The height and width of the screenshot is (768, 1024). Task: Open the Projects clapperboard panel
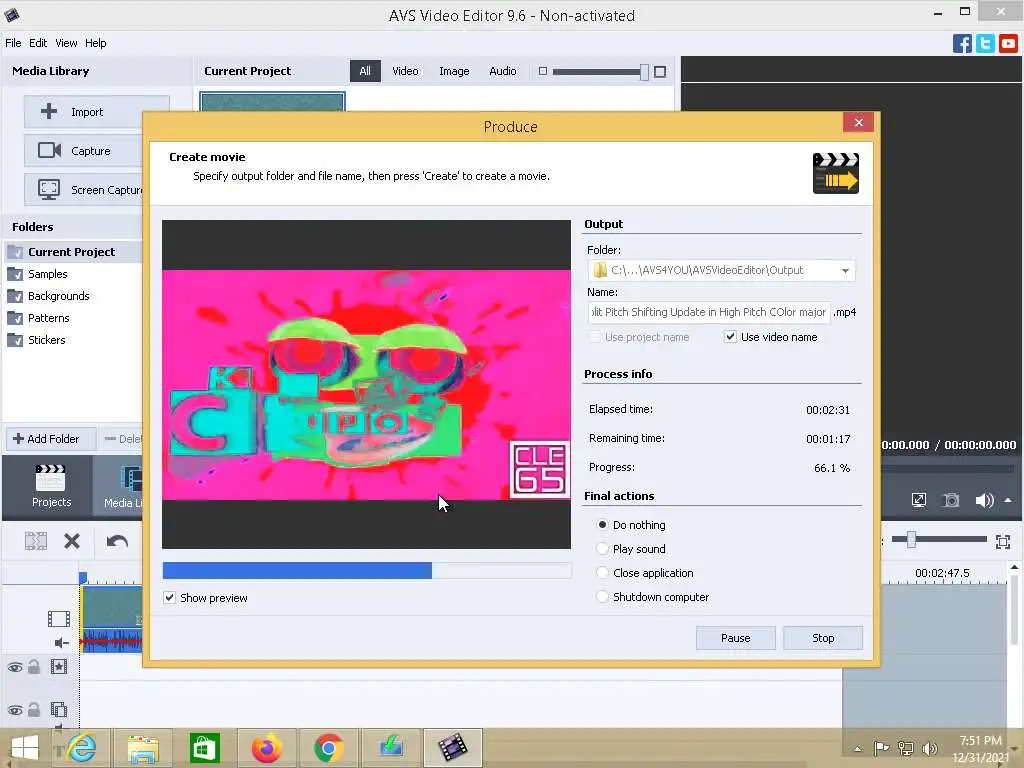(x=51, y=485)
